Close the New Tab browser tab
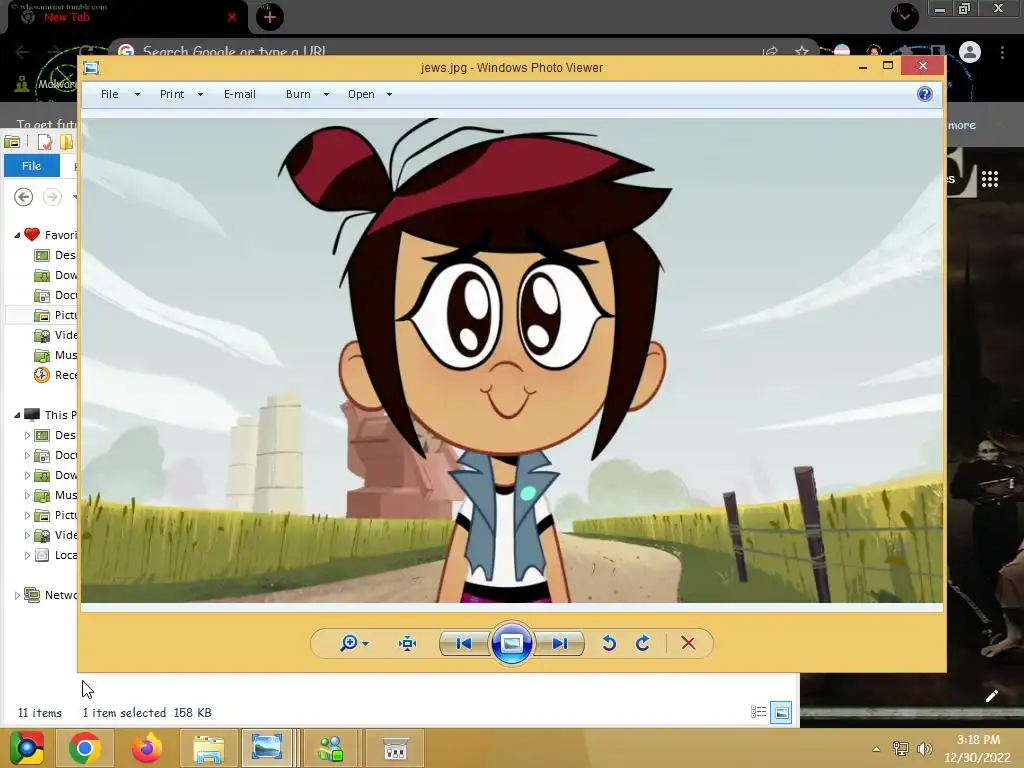Screen dimensions: 1024x768 click(x=232, y=17)
